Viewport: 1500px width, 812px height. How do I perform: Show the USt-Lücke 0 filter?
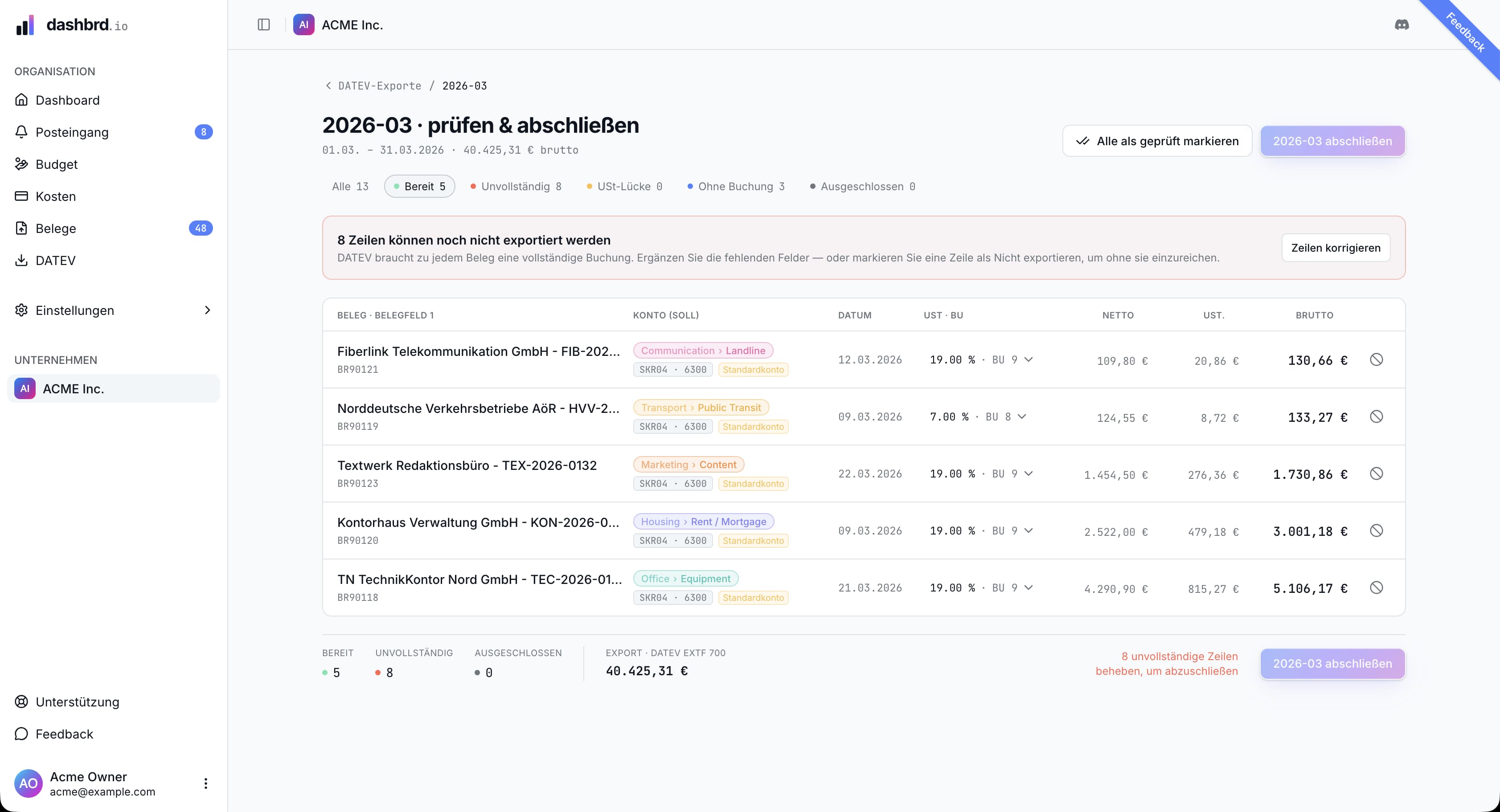pos(624,186)
